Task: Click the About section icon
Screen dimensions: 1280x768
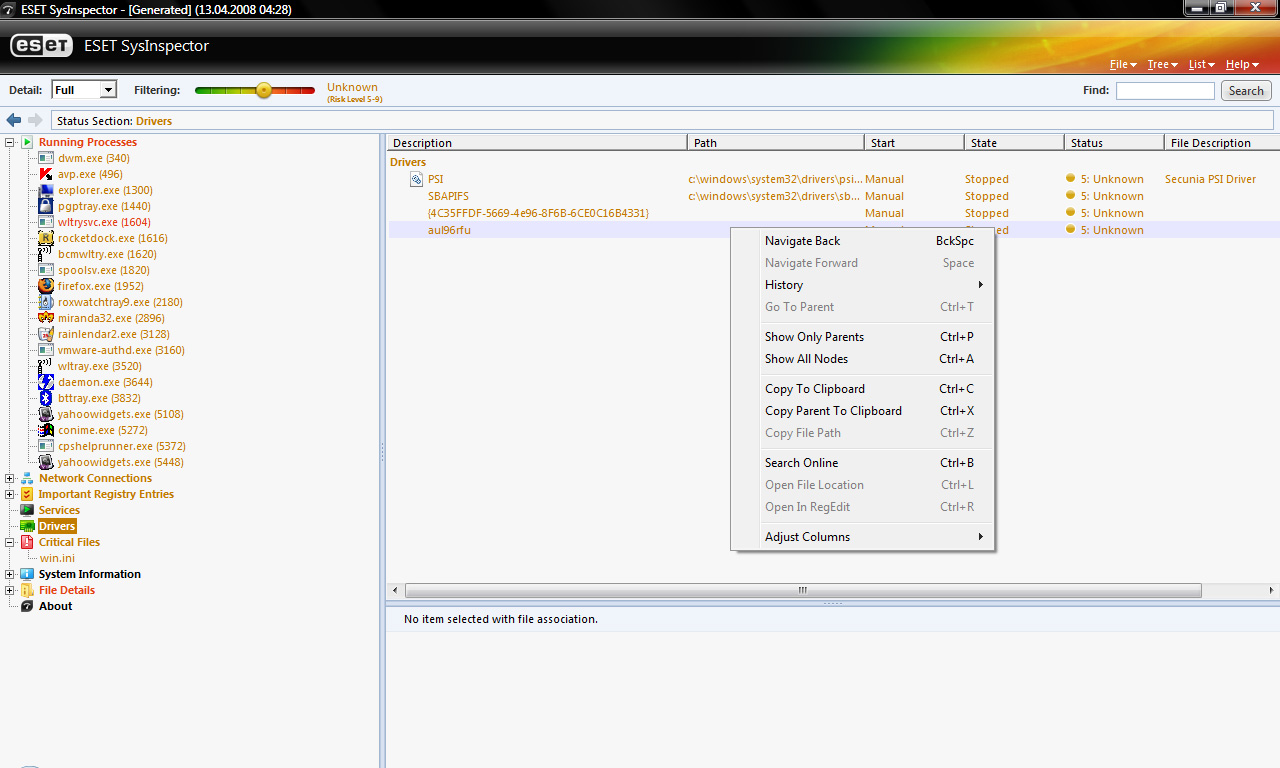Action: [x=27, y=606]
